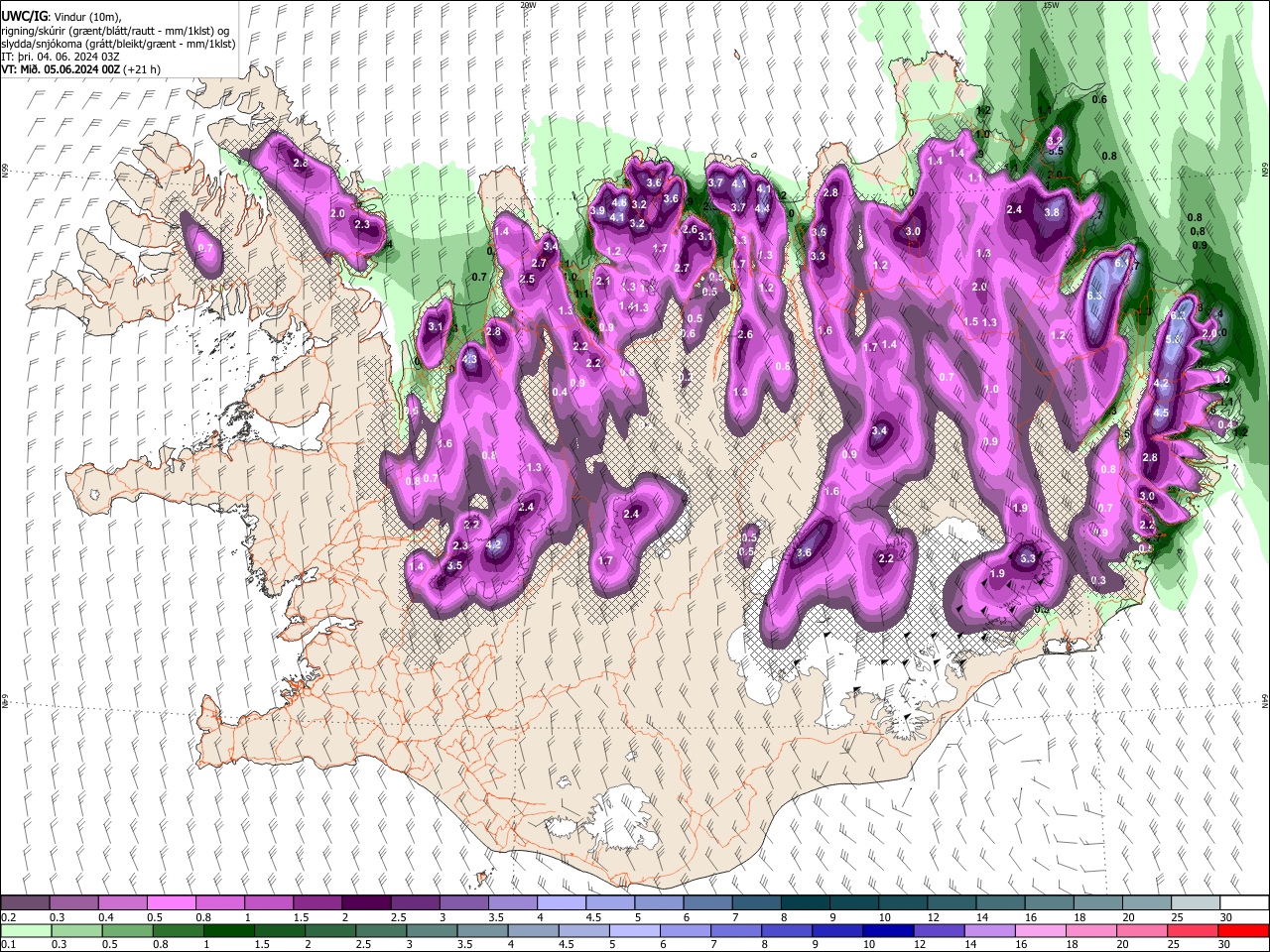Click the lightest green 0.1 swatch in the lower legend
The image size is (1270, 952).
coord(25,930)
